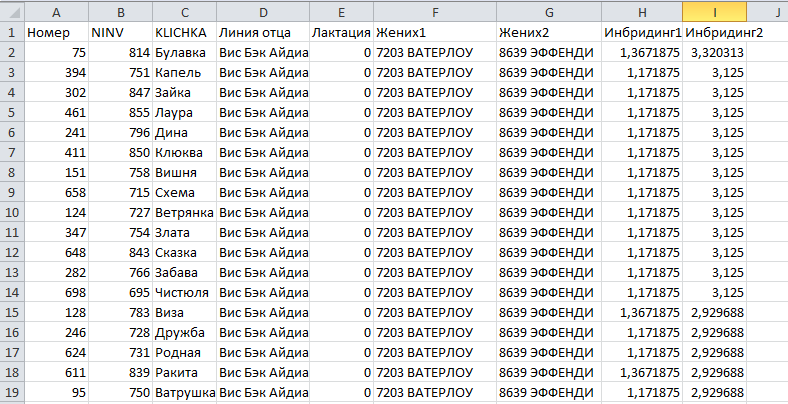Select row 10 header

click(12, 213)
